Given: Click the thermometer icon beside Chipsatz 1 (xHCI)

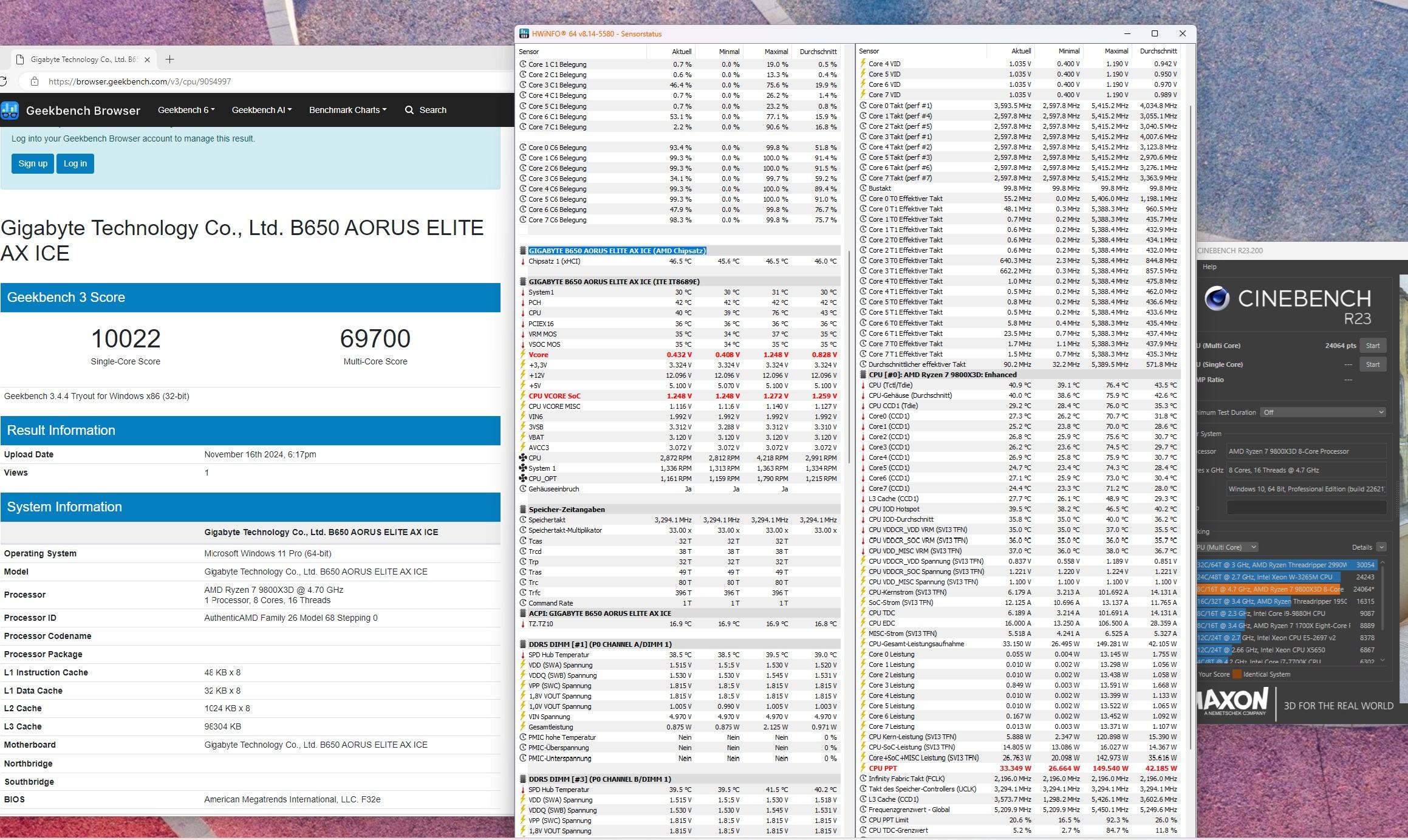Looking at the screenshot, I should pyautogui.click(x=523, y=261).
